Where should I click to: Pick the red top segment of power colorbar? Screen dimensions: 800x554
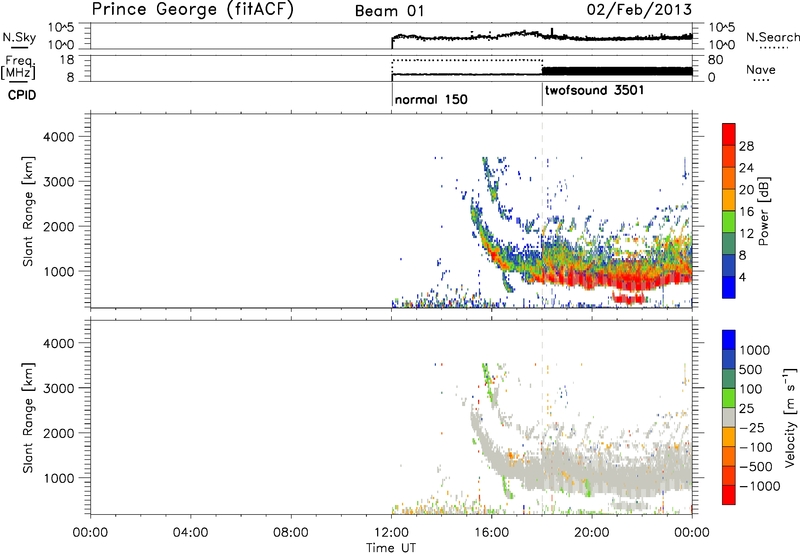pos(729,135)
